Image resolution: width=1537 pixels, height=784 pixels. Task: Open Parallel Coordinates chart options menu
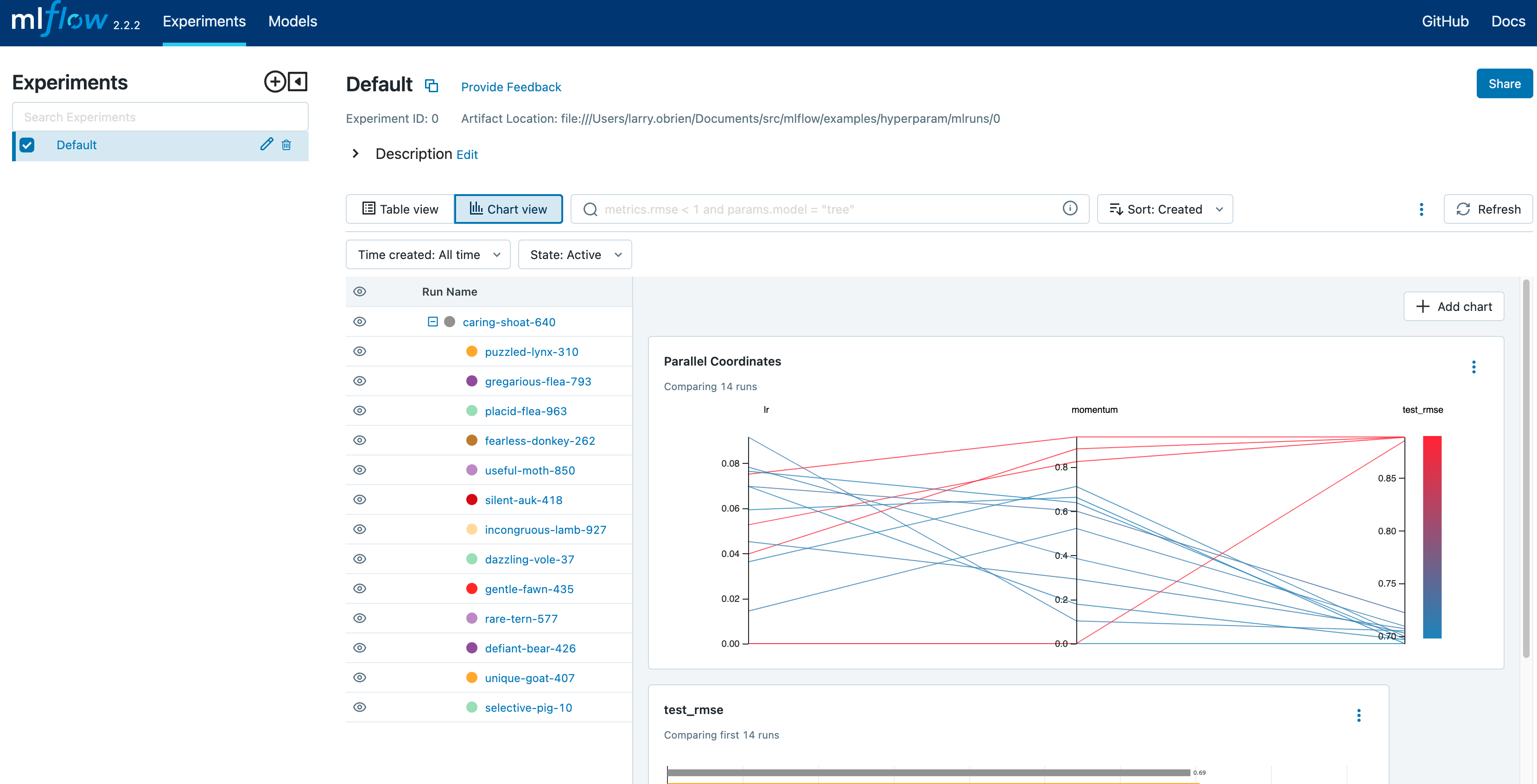tap(1473, 367)
